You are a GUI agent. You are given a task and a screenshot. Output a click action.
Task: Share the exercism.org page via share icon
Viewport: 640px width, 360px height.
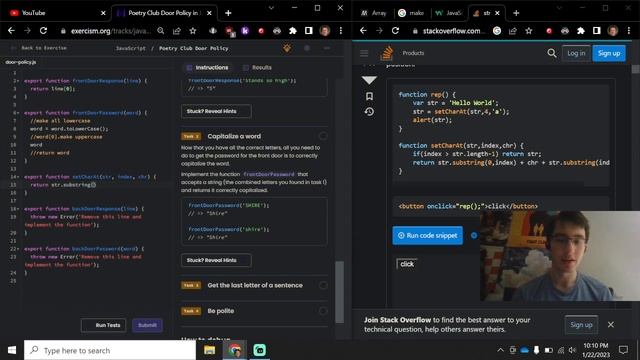coord(177,31)
